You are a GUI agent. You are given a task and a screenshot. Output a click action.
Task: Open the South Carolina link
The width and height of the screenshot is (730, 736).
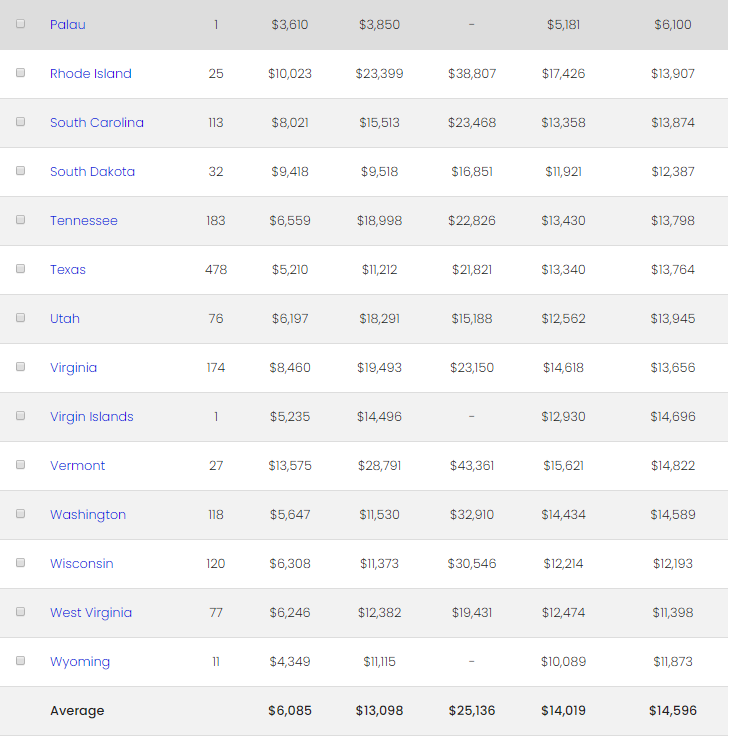tap(97, 122)
